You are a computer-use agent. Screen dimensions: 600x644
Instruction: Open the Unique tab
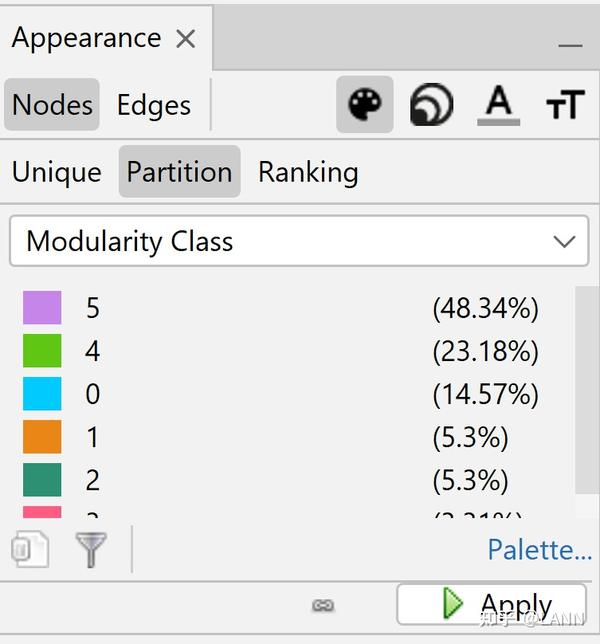(56, 172)
